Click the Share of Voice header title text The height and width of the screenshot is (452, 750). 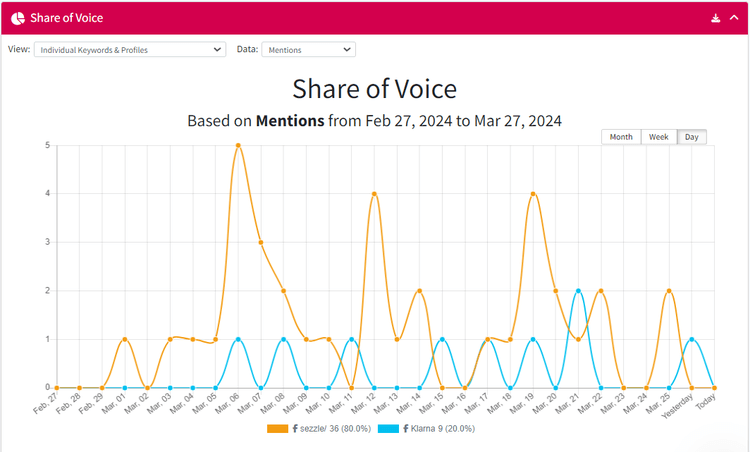pos(66,18)
